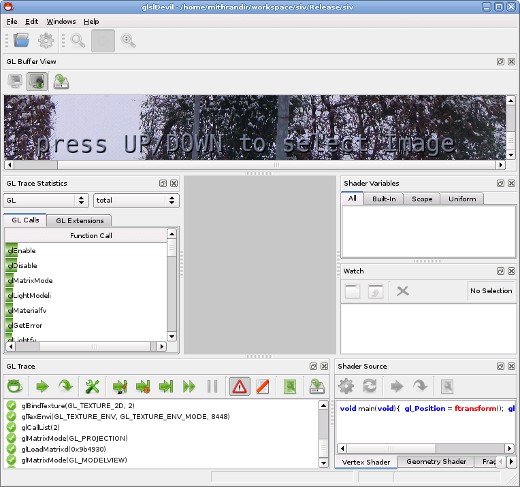Open a program with the folder icon
Viewport: 520px width, 487px height.
[x=21, y=40]
